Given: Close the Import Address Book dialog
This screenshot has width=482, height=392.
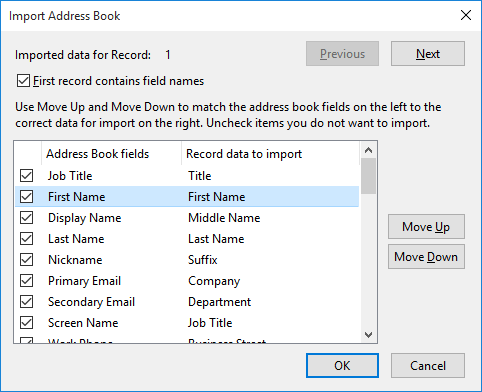Looking at the screenshot, I should pyautogui.click(x=466, y=15).
